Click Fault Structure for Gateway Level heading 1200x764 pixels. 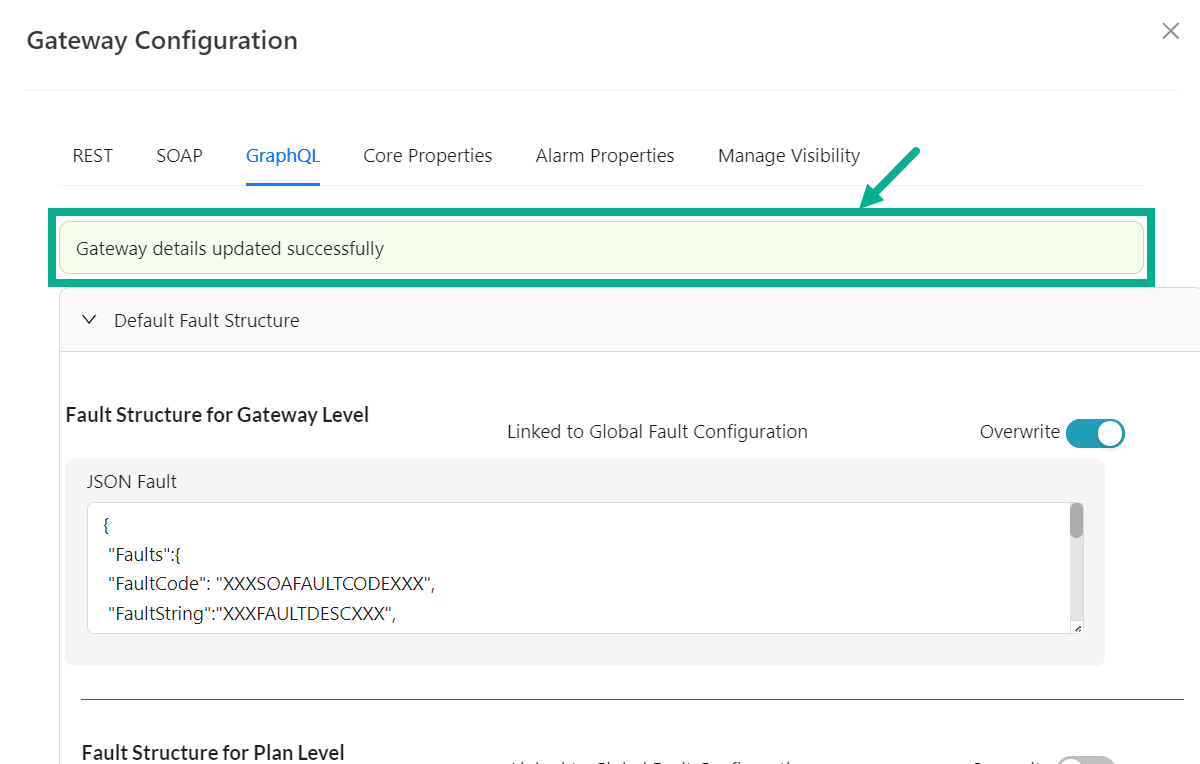(x=217, y=415)
